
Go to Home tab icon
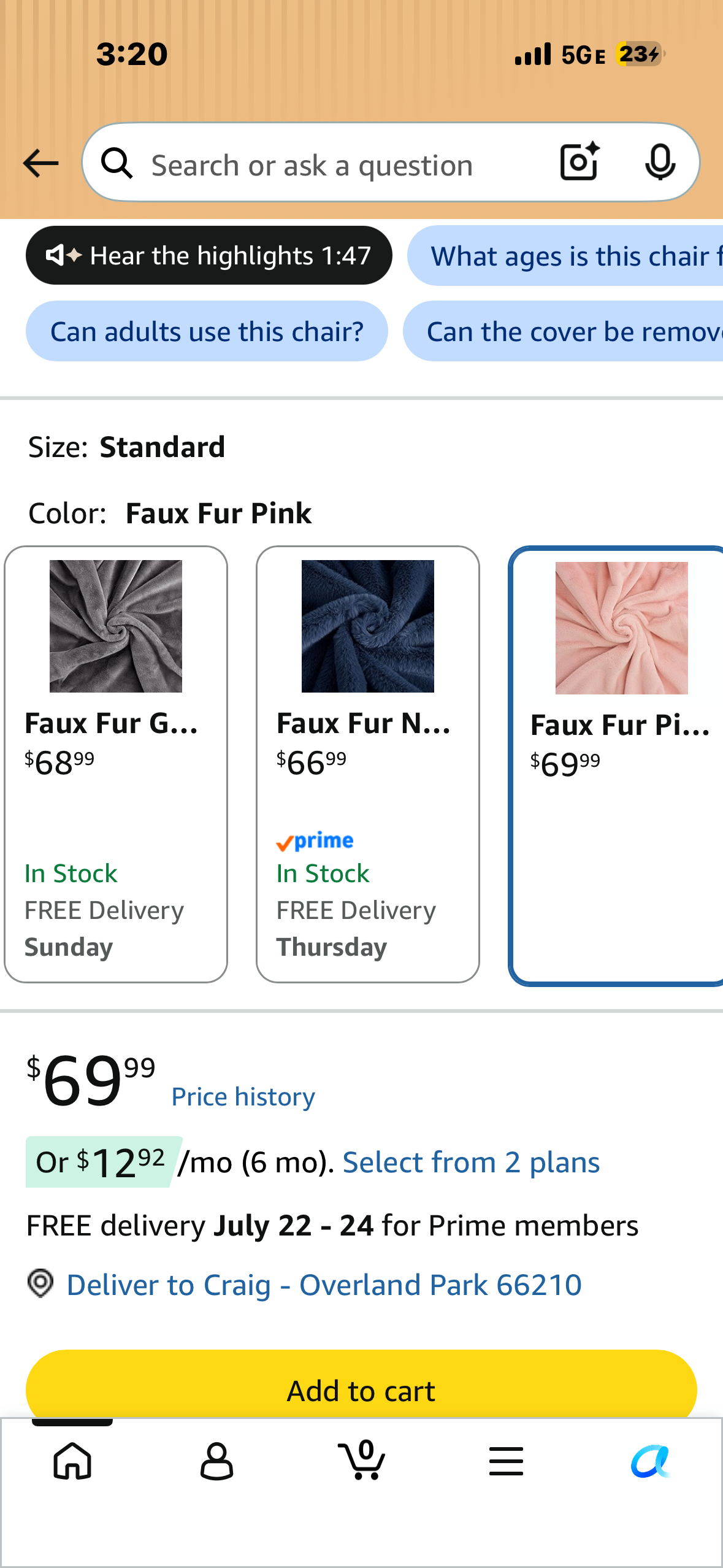point(72,1461)
